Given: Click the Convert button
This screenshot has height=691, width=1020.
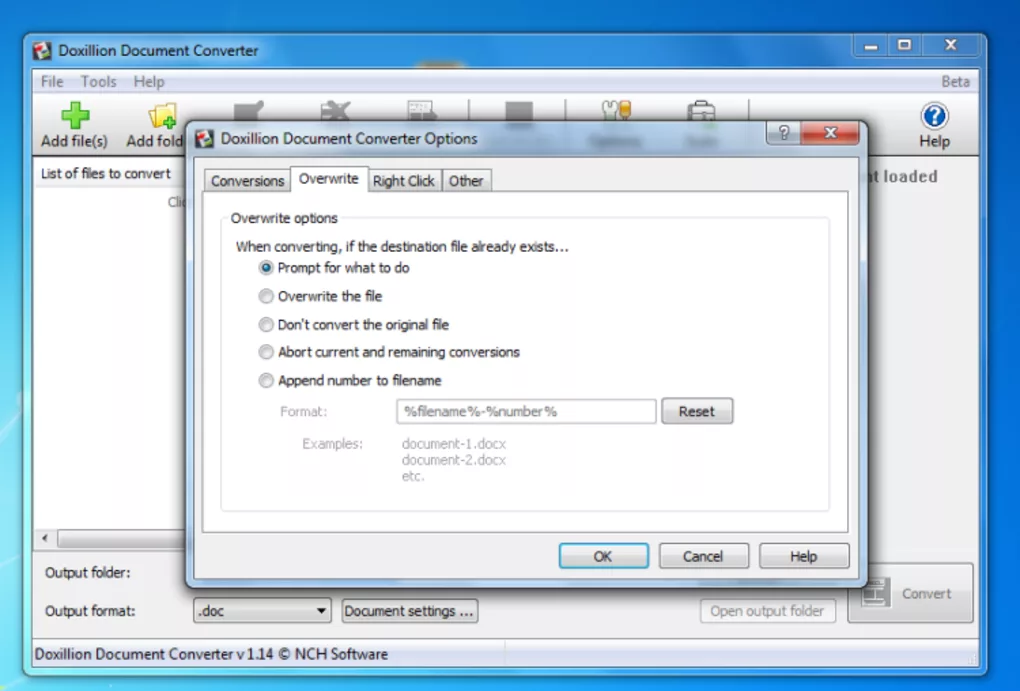Looking at the screenshot, I should 910,593.
